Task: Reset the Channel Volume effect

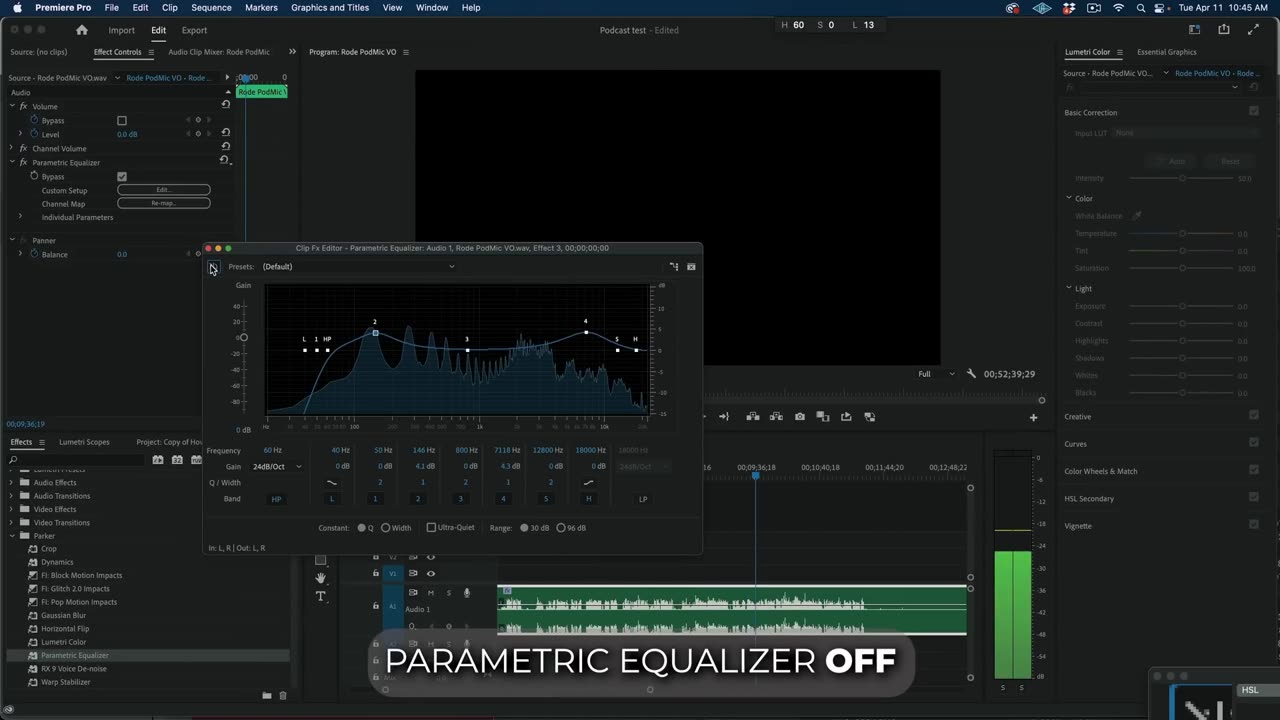Action: [226, 147]
